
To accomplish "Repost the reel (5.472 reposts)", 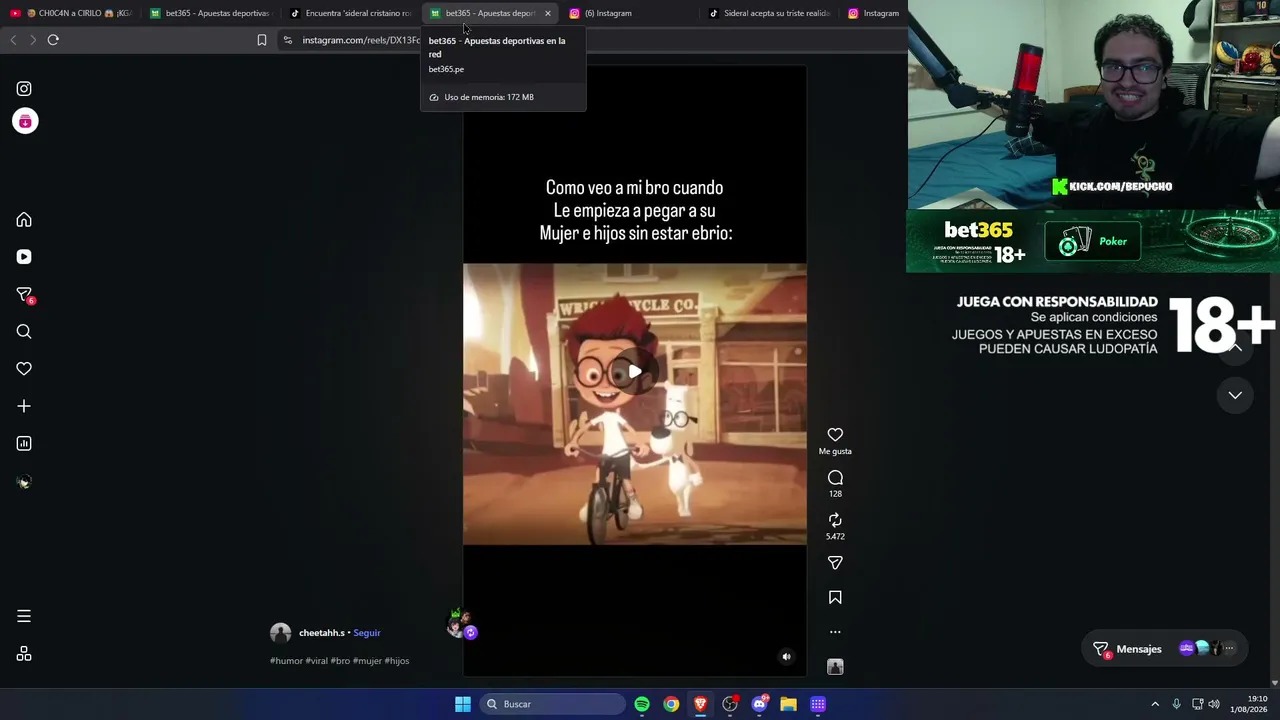I will point(835,520).
